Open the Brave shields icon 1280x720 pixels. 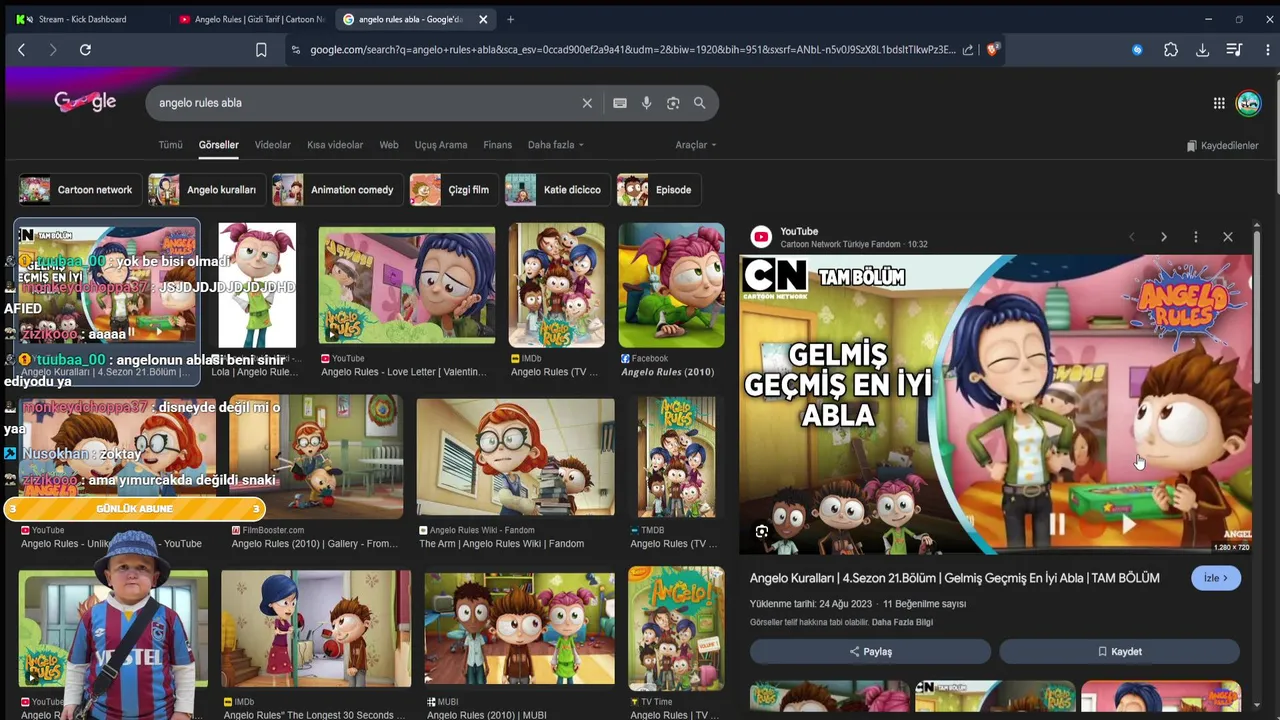(x=992, y=49)
